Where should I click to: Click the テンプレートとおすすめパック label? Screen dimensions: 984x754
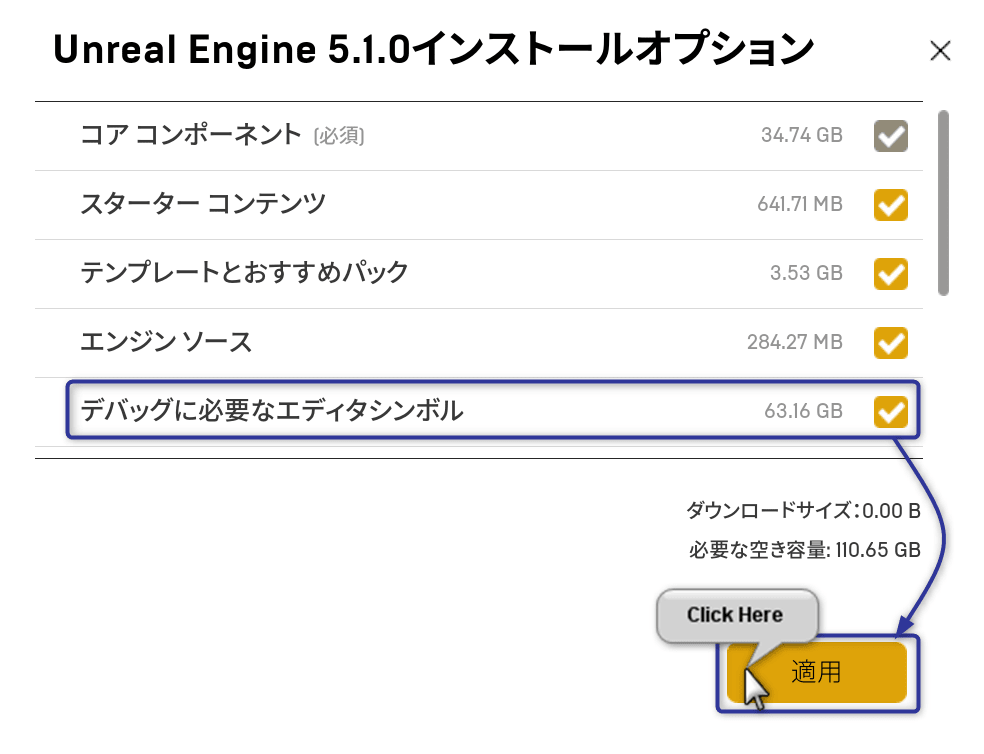pyautogui.click(x=243, y=273)
